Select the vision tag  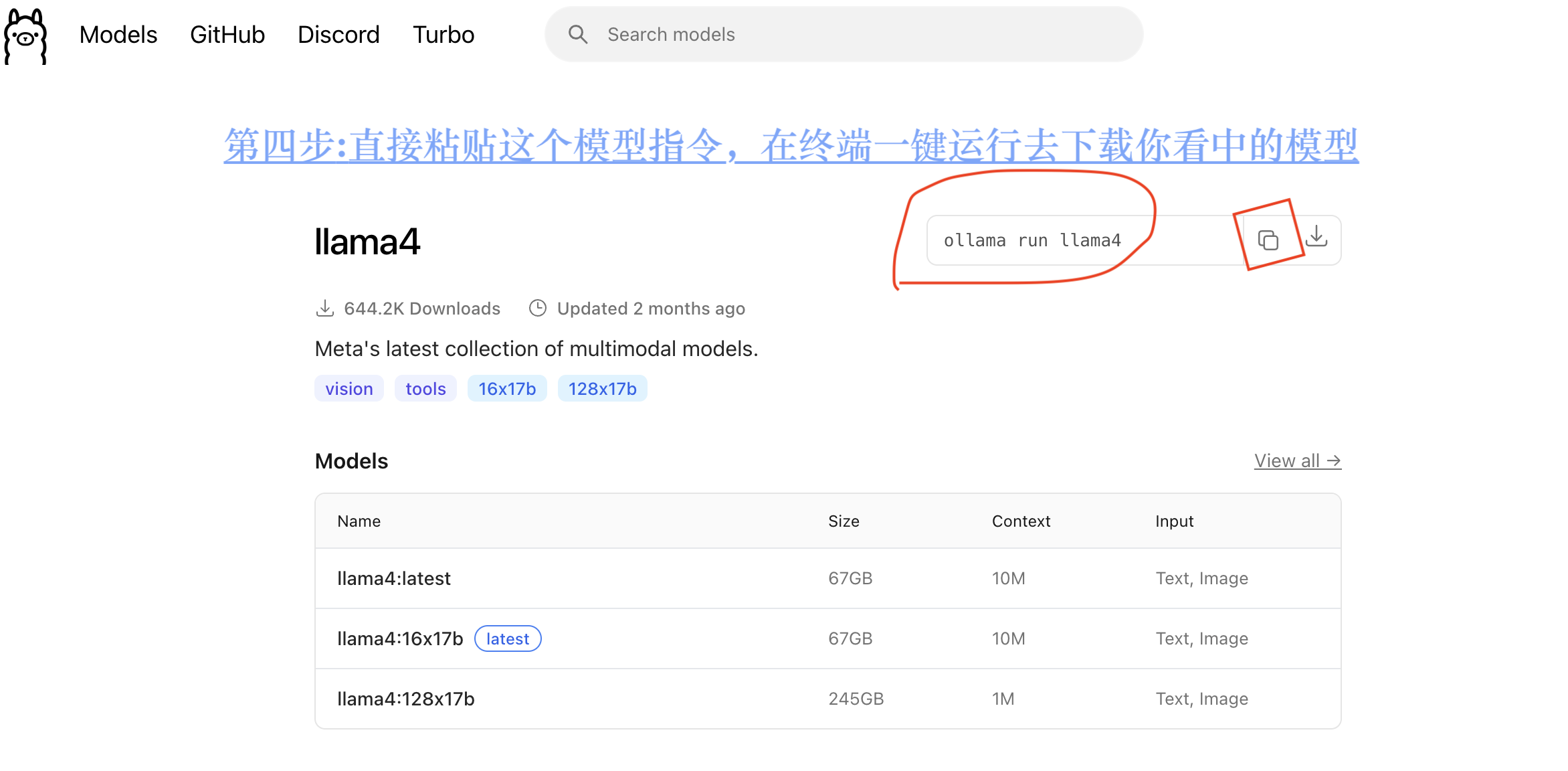click(x=349, y=389)
